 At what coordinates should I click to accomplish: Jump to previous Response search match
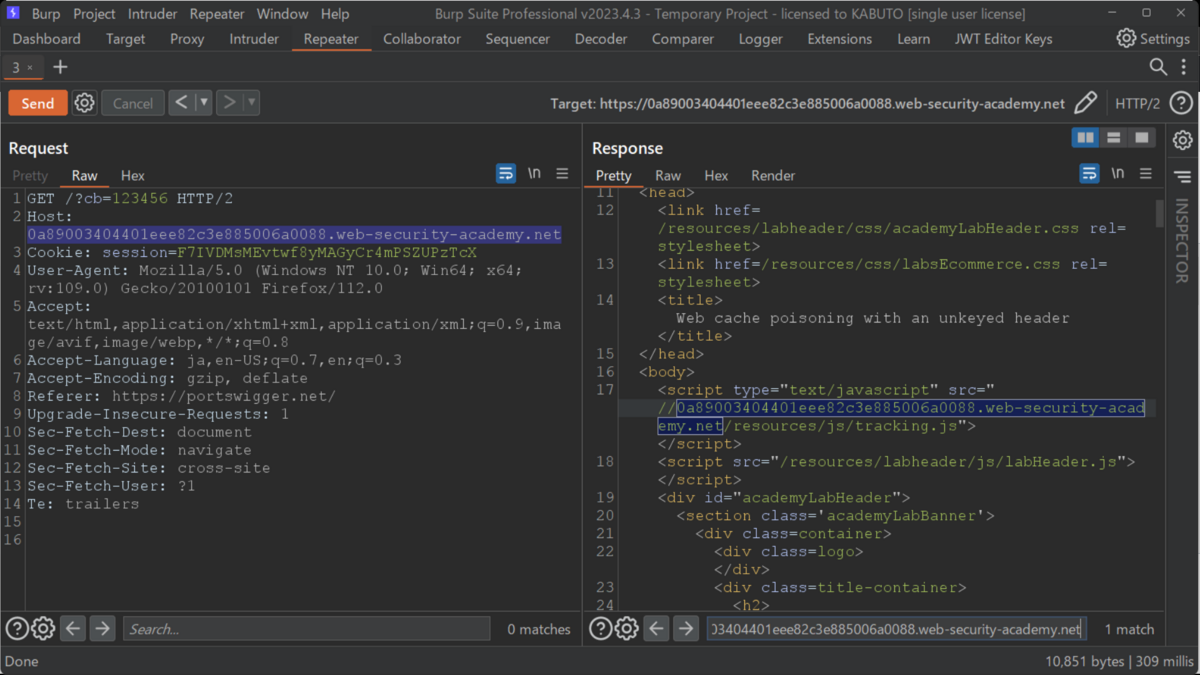(x=656, y=629)
